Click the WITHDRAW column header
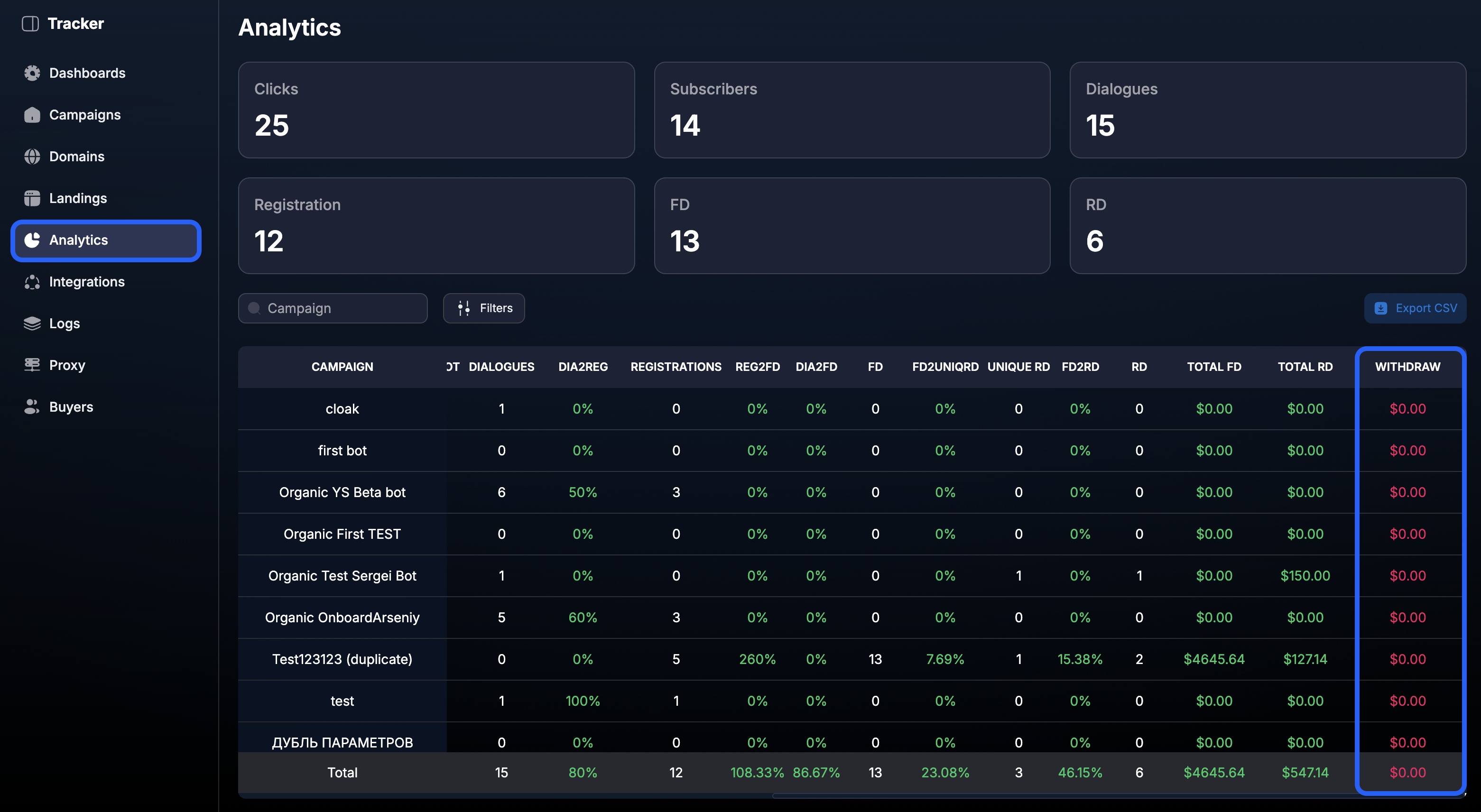Image resolution: width=1481 pixels, height=812 pixels. pos(1407,367)
